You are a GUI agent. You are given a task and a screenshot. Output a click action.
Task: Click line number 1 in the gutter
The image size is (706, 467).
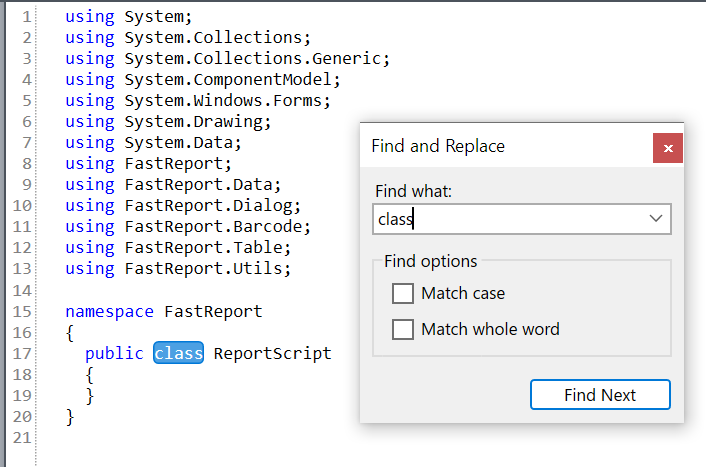point(26,17)
